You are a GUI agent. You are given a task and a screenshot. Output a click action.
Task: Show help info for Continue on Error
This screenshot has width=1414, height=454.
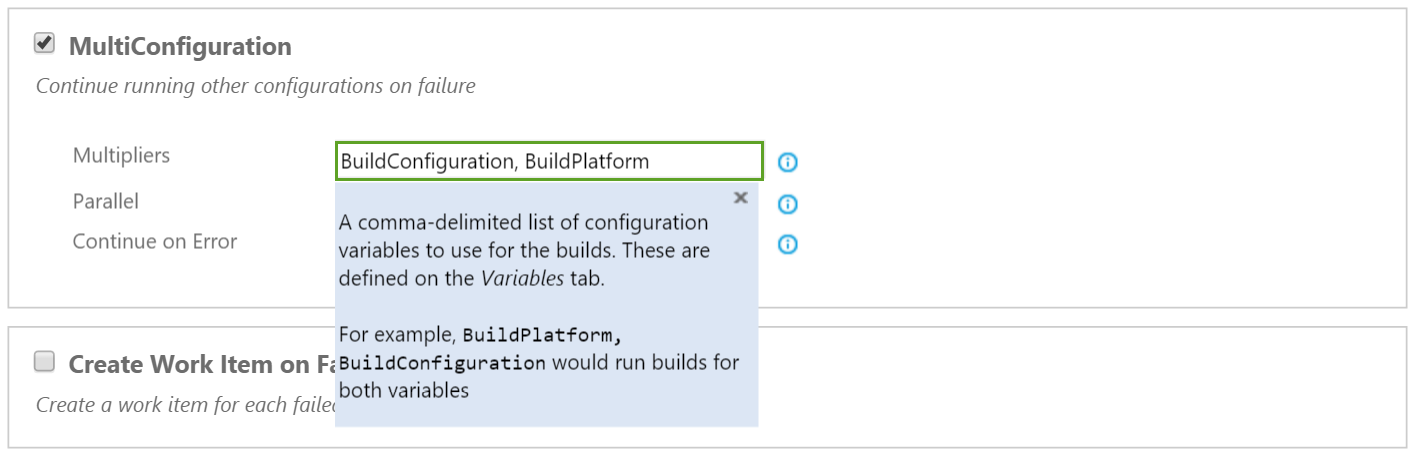click(788, 244)
